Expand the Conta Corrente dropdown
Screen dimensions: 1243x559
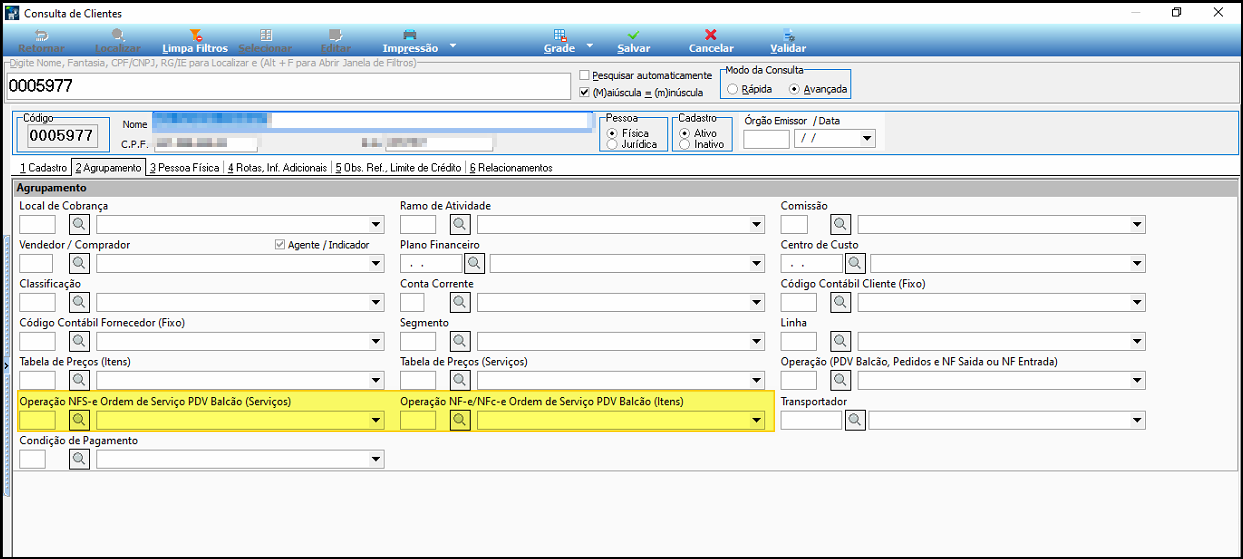point(757,302)
